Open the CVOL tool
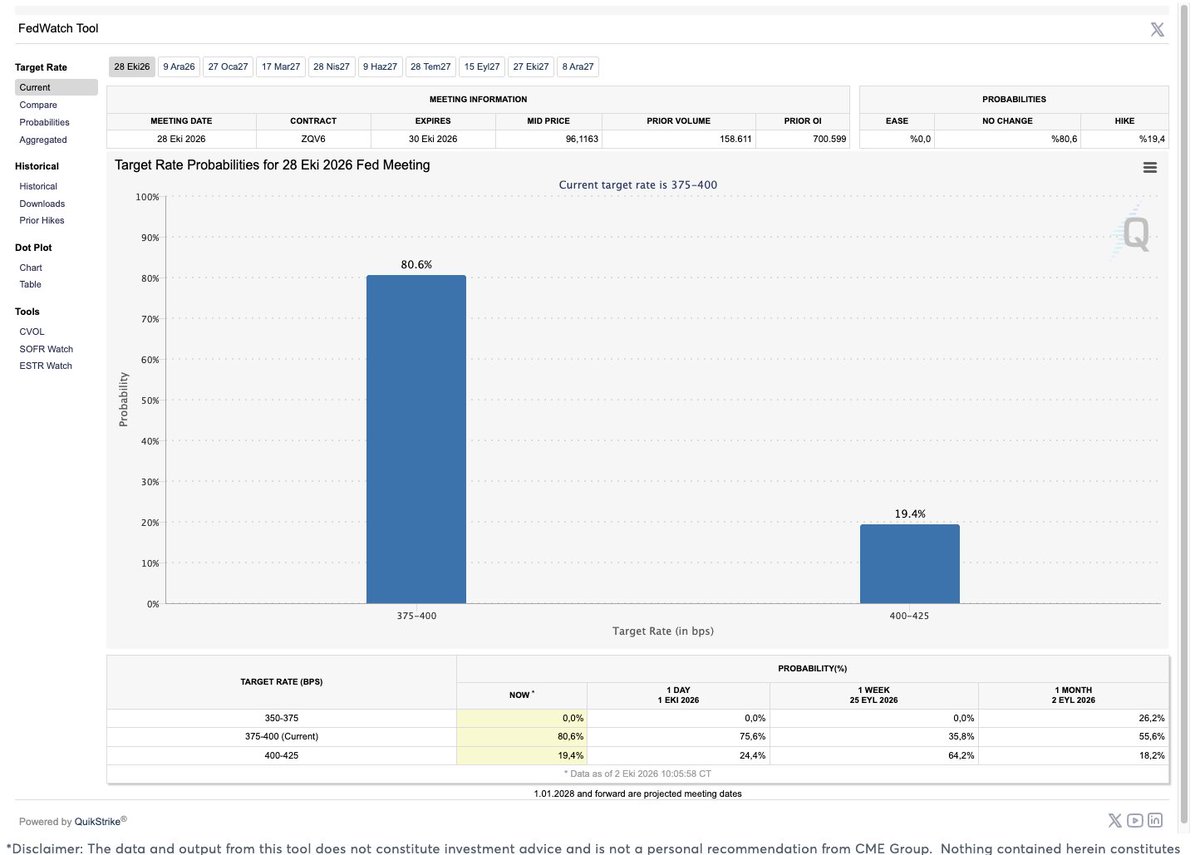Screen dimensions: 1200x855 [x=32, y=332]
